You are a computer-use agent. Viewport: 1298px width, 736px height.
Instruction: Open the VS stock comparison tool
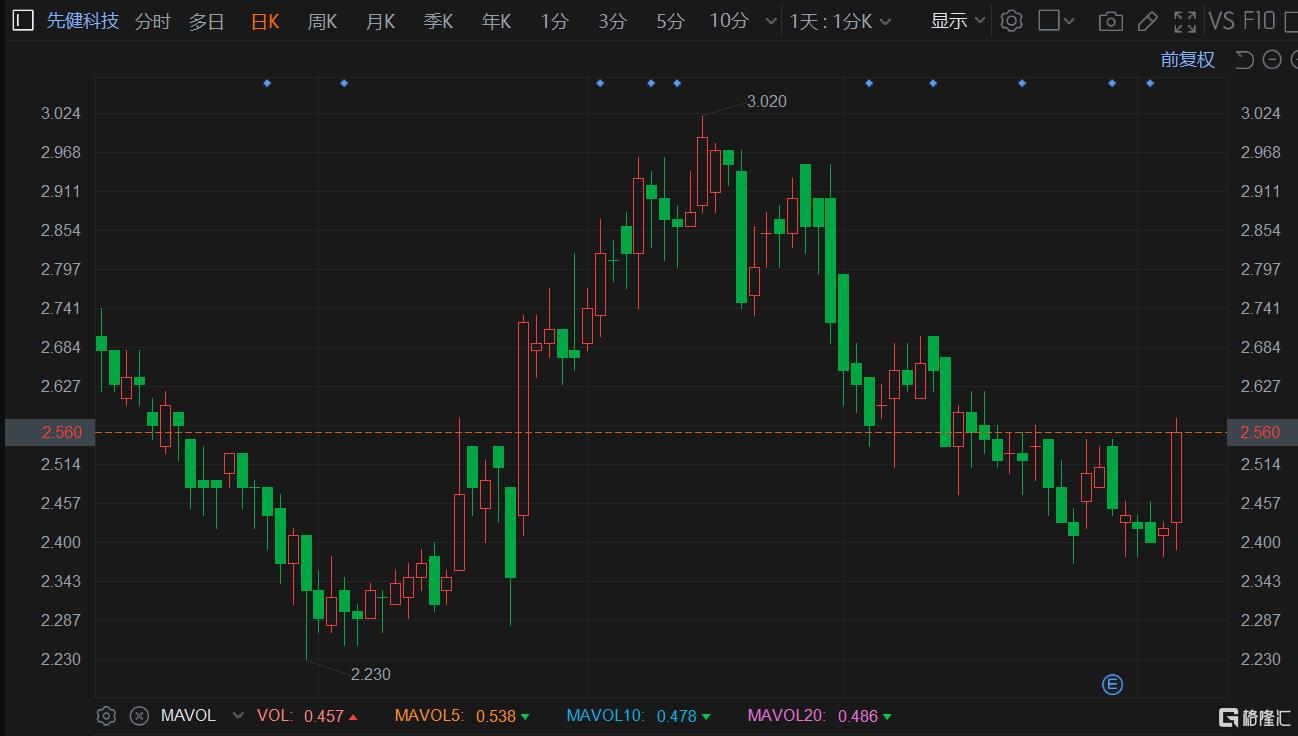[1221, 21]
